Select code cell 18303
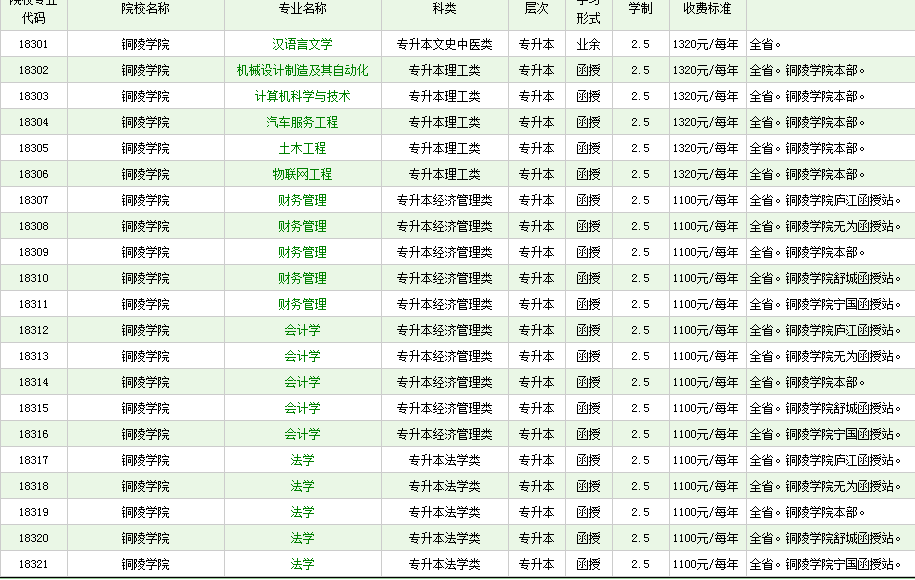This screenshot has height=580, width=915. point(33,96)
